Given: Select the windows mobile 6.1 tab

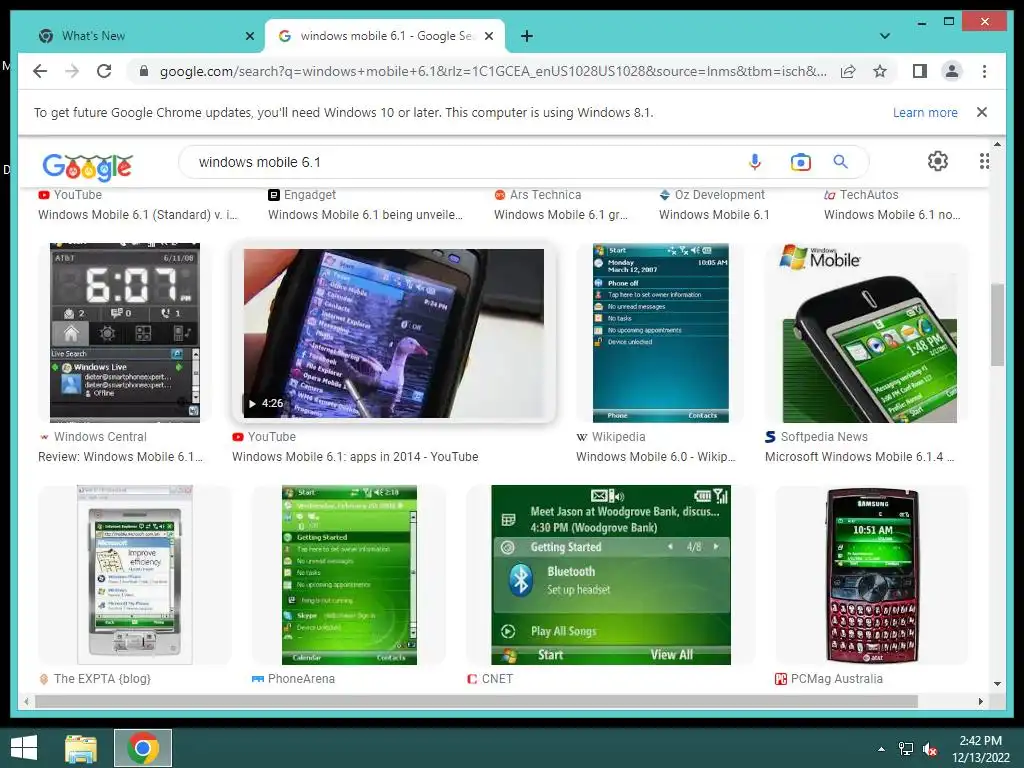Looking at the screenshot, I should 385,36.
